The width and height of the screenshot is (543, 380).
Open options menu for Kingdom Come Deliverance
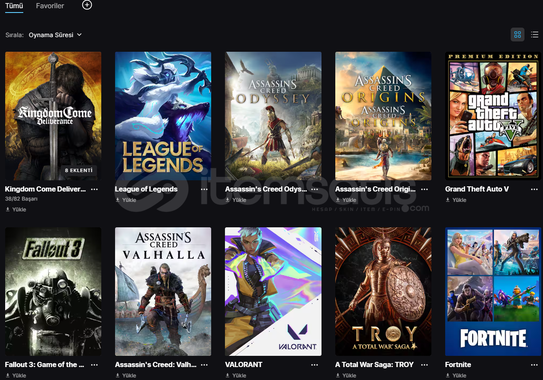(x=94, y=189)
